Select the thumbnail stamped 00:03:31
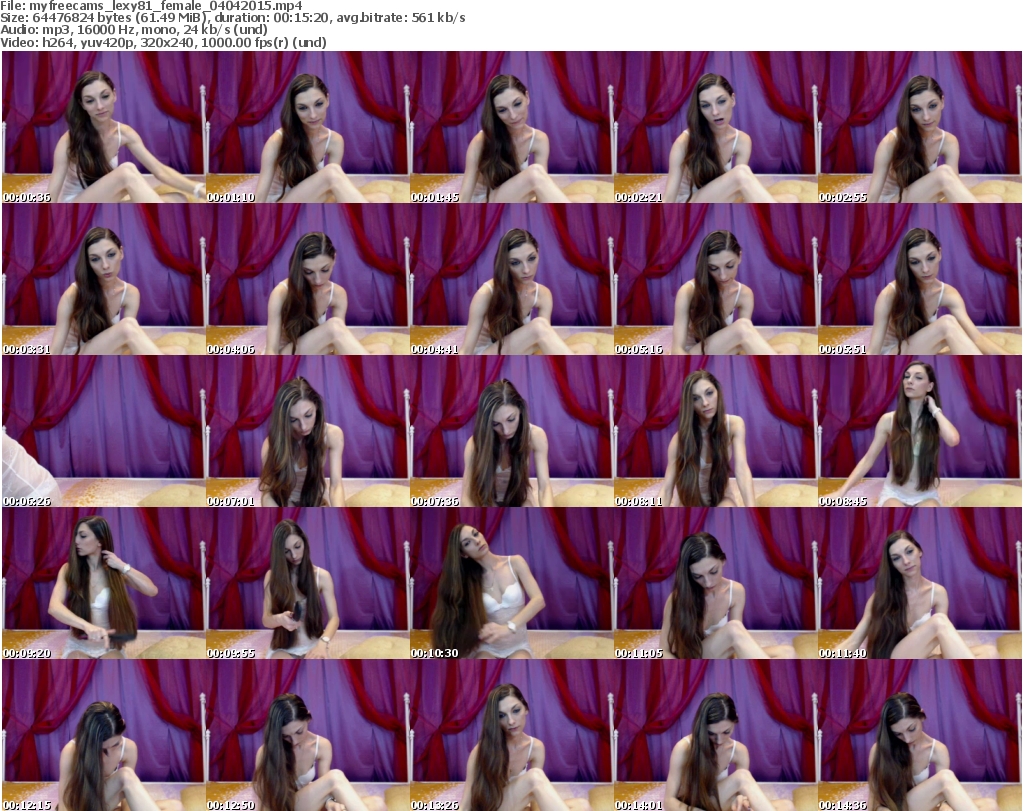The image size is (1024, 811). (104, 279)
